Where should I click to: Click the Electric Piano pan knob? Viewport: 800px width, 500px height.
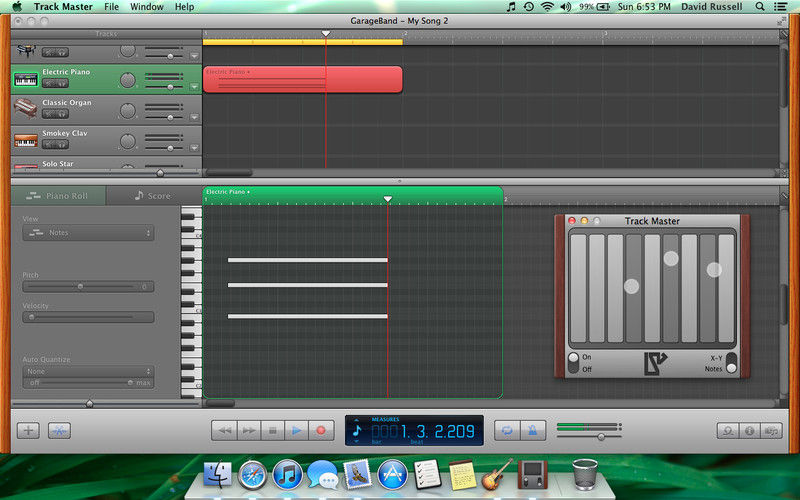coord(128,80)
